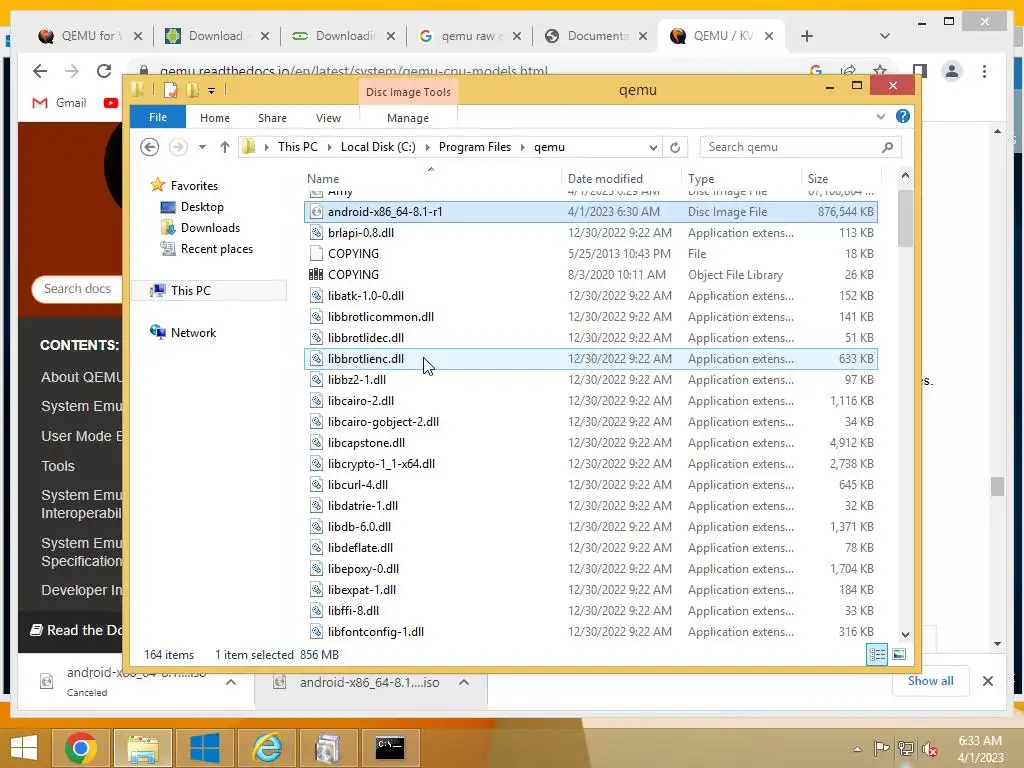Open a new Chrome tab
Image resolution: width=1024 pixels, height=768 pixels.
(807, 36)
